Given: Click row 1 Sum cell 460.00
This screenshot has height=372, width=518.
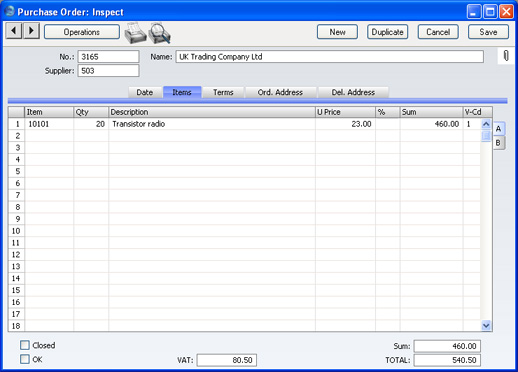Looking at the screenshot, I should click(x=431, y=124).
